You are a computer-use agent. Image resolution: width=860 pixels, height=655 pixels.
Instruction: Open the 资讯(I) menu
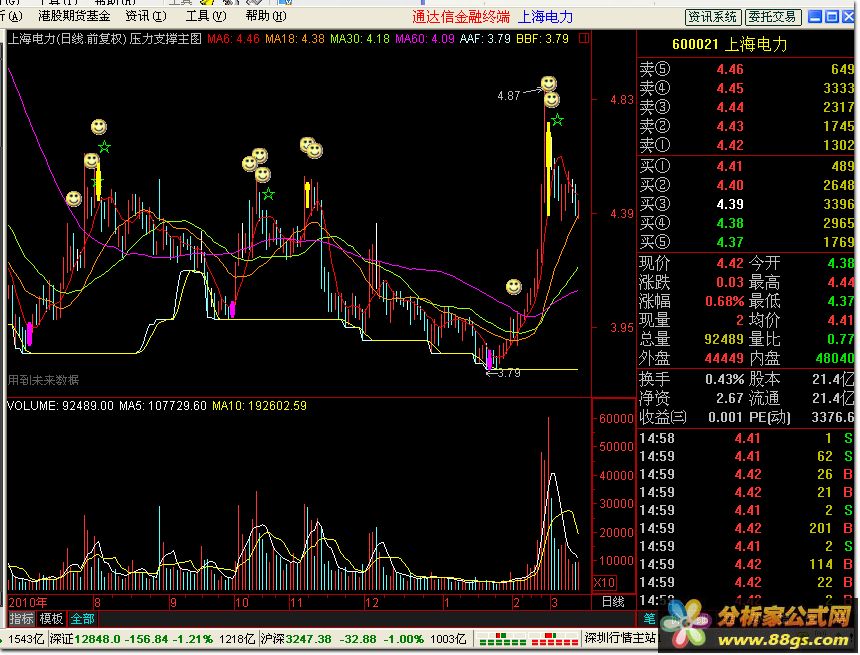coord(146,16)
